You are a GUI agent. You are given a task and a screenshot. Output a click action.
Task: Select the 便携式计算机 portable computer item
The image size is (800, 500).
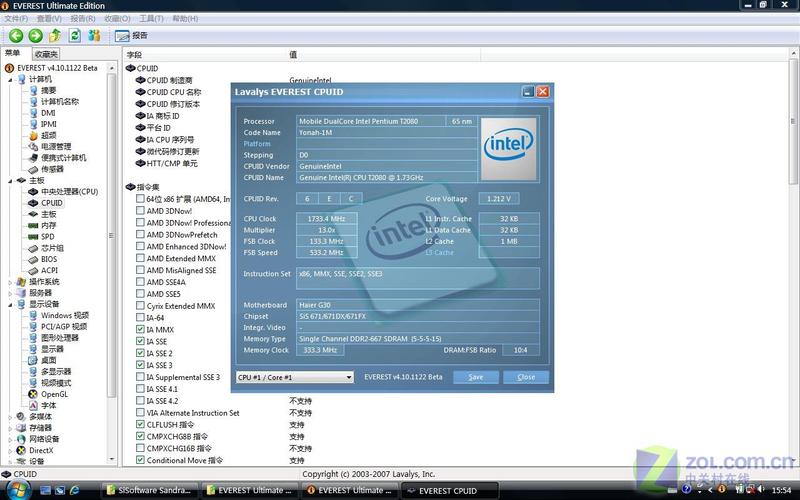coord(63,158)
